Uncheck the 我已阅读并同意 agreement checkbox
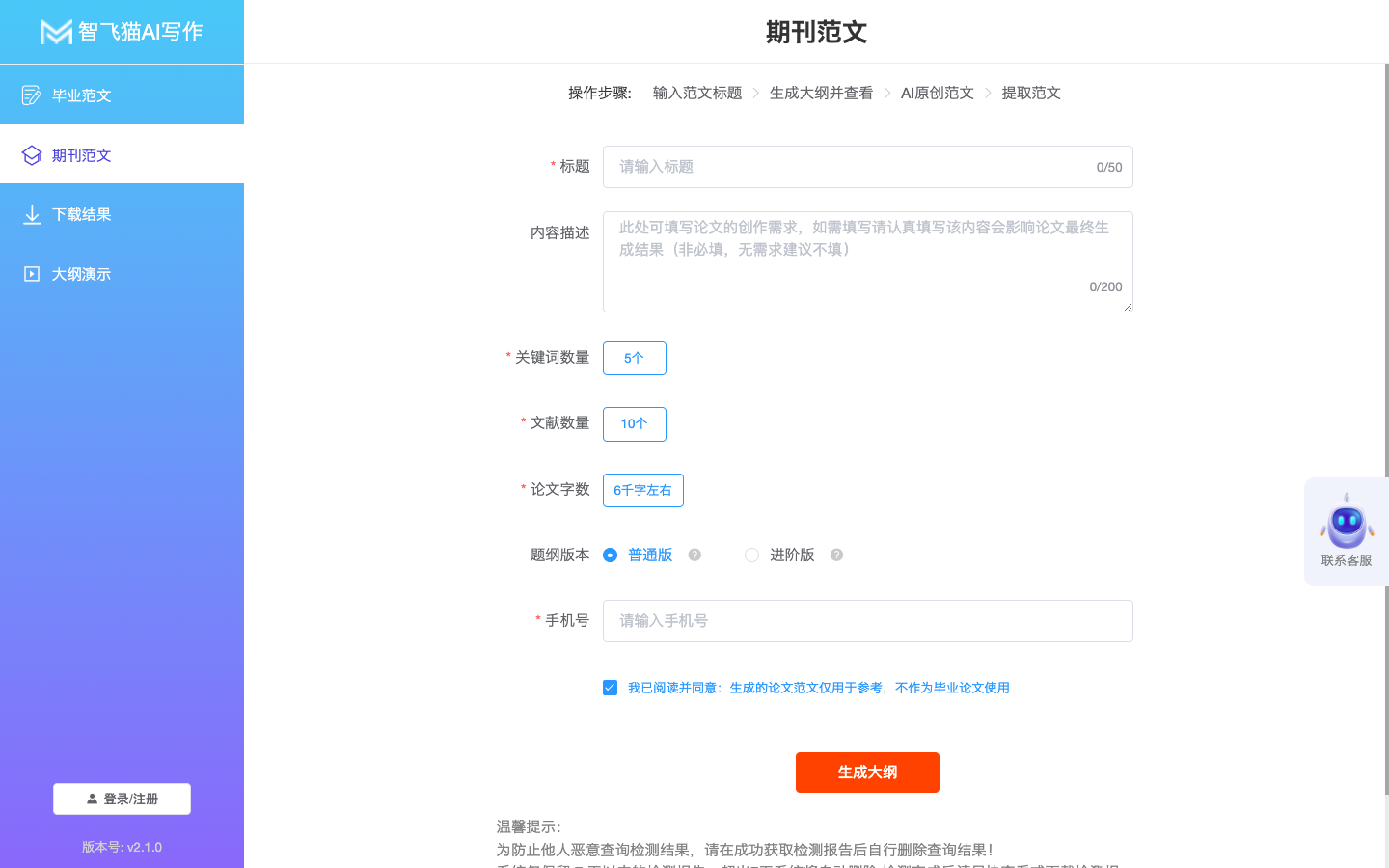 coord(610,688)
